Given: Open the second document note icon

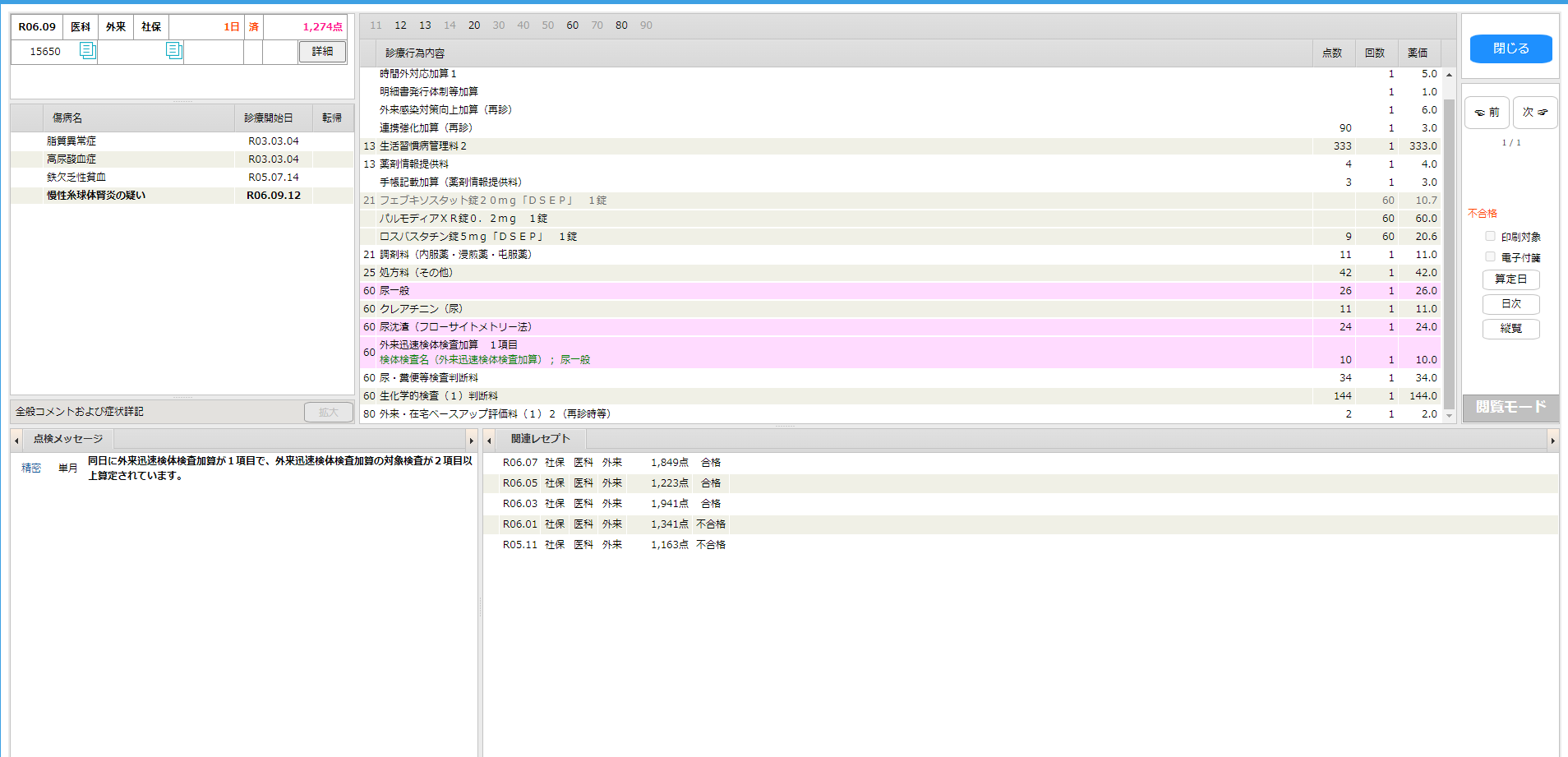Looking at the screenshot, I should point(173,51).
